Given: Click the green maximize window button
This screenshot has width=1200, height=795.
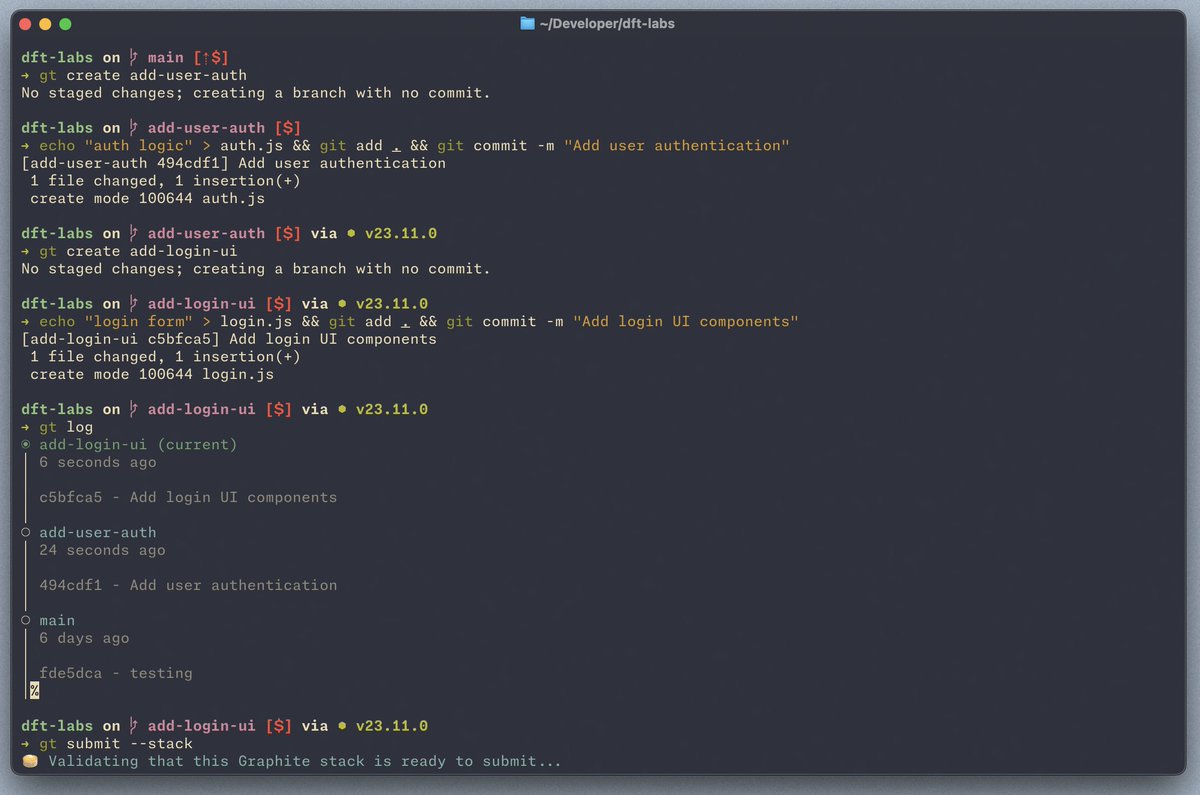Looking at the screenshot, I should point(65,23).
